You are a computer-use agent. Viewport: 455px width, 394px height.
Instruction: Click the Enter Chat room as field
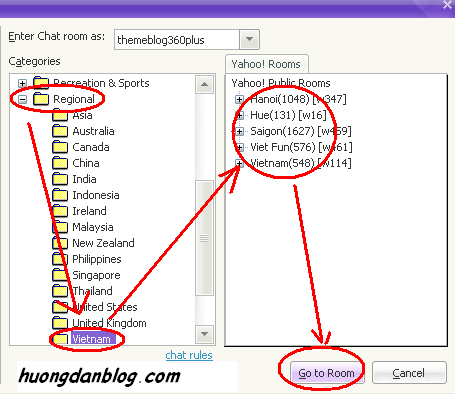[x=177, y=40]
